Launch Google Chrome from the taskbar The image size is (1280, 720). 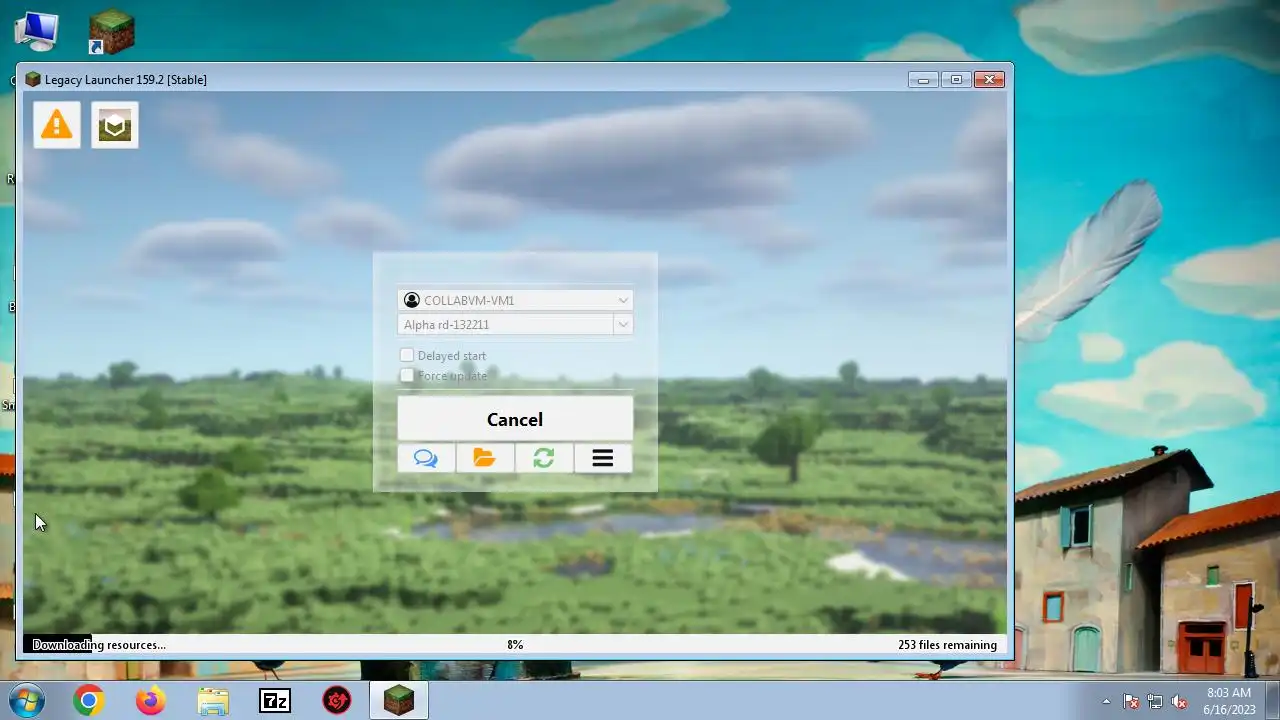coord(88,701)
